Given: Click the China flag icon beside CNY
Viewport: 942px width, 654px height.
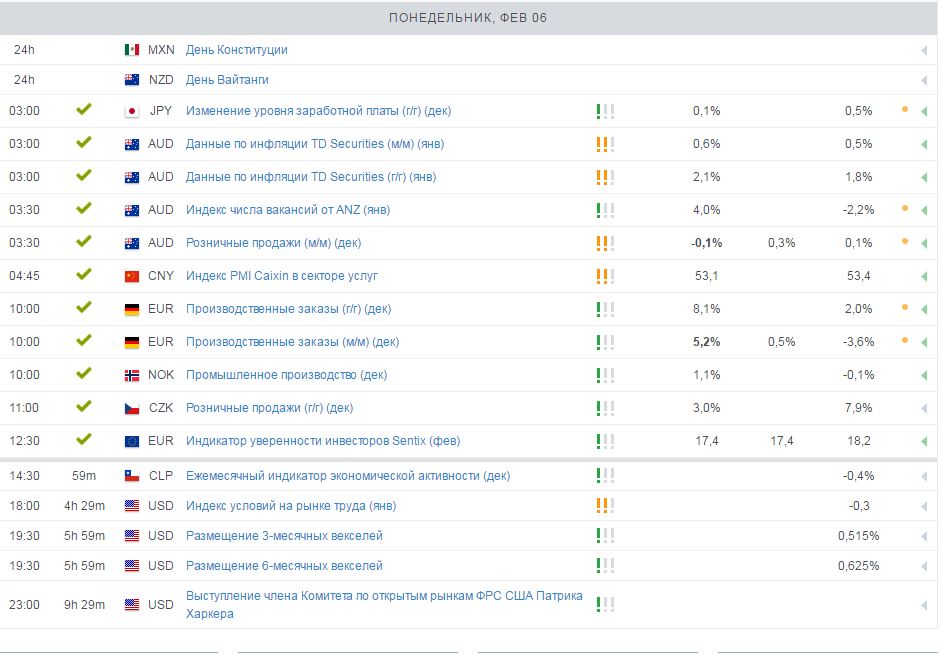Looking at the screenshot, I should [x=132, y=276].
